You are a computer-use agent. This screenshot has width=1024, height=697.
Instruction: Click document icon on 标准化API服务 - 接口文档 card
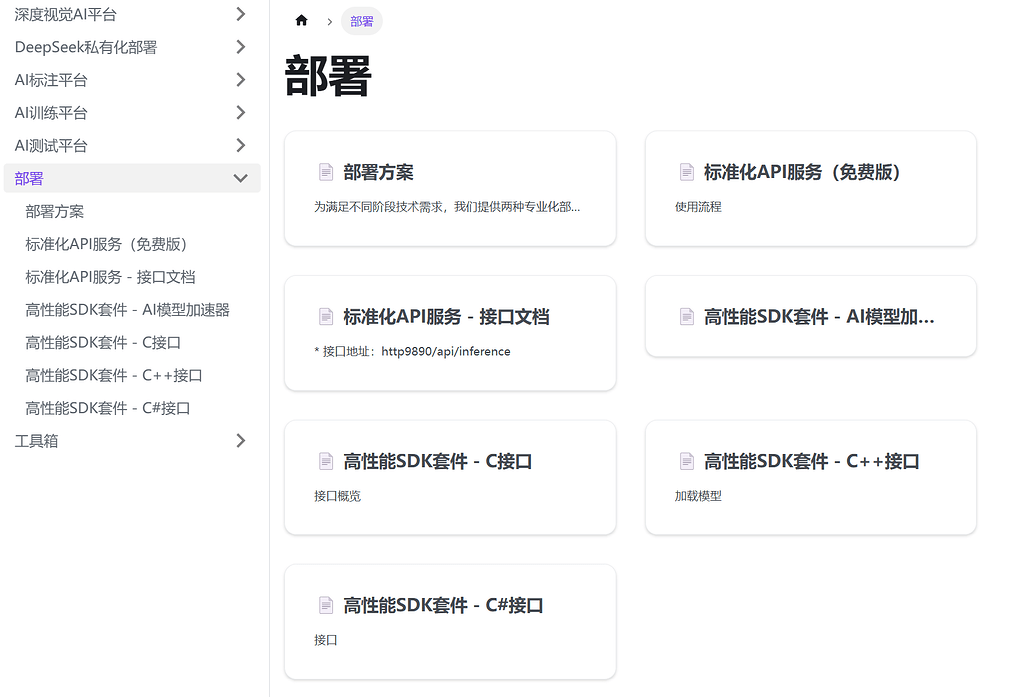[x=325, y=317]
